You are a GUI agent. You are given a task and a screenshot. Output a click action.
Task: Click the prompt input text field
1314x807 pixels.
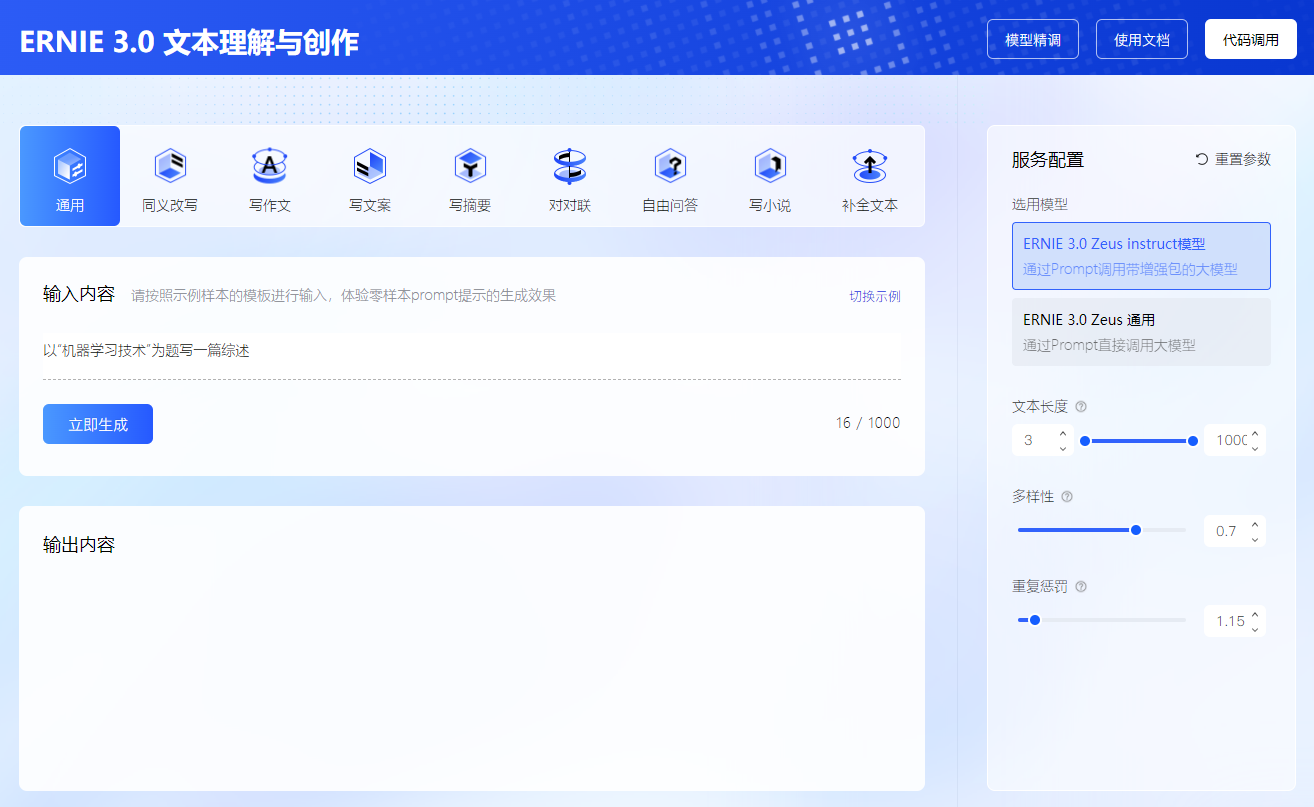tap(470, 351)
